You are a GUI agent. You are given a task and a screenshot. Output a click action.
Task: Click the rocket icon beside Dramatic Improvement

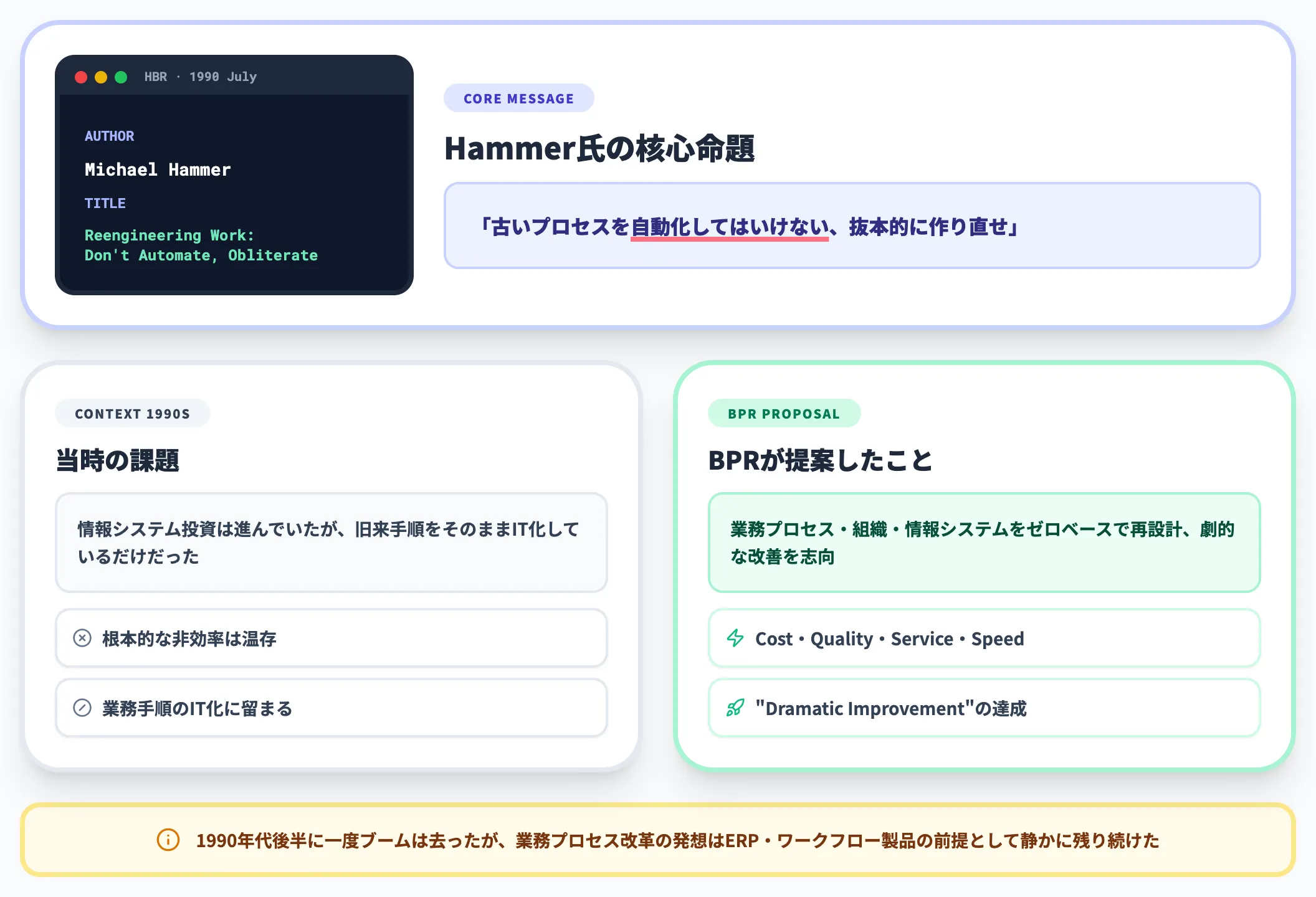pos(735,708)
